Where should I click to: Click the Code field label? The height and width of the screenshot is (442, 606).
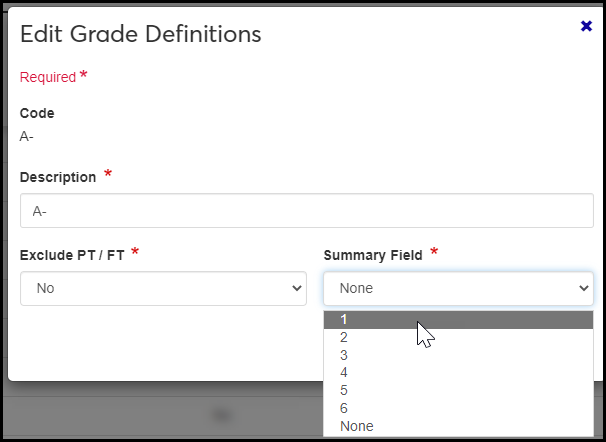37,113
